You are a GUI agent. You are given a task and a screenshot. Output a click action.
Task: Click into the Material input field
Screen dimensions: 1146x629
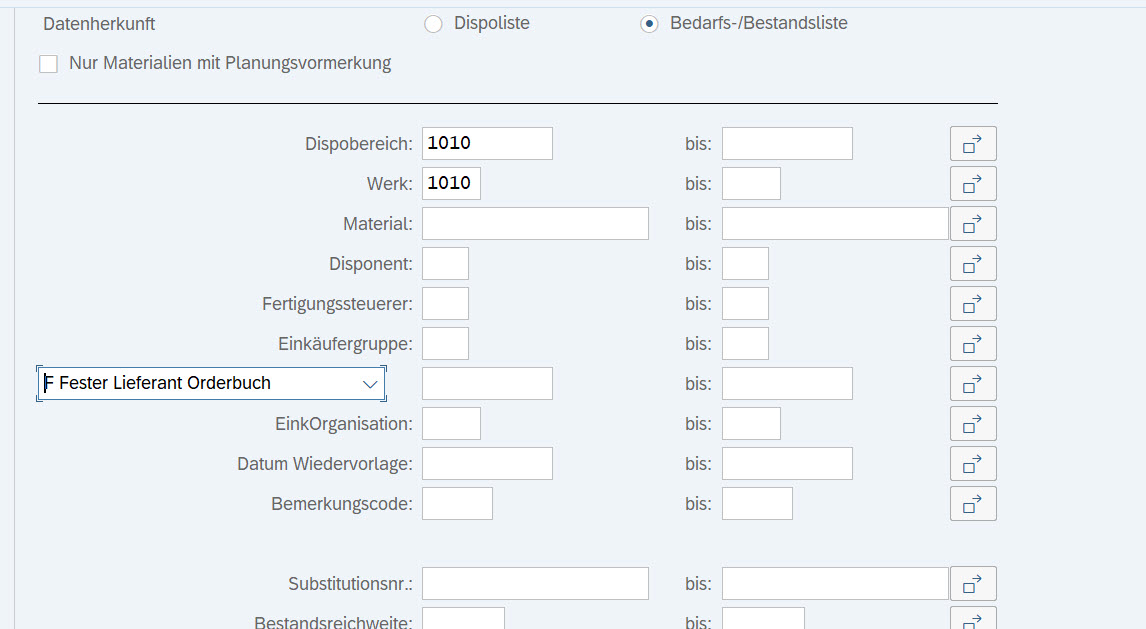[x=535, y=224]
